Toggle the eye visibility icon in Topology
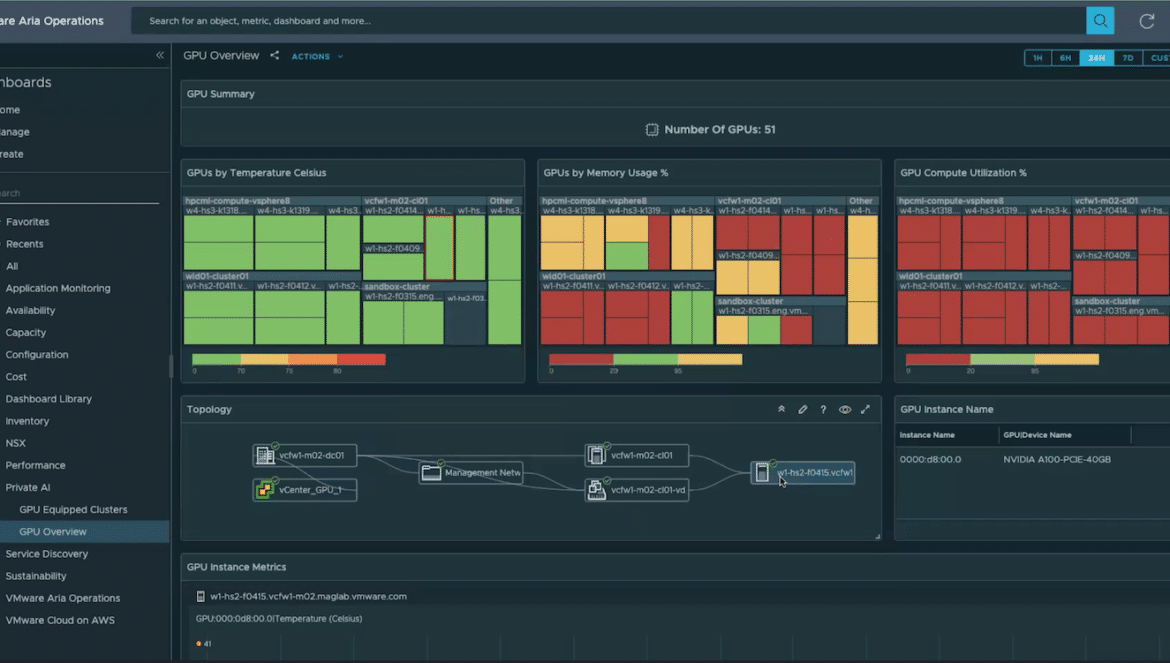 click(845, 409)
